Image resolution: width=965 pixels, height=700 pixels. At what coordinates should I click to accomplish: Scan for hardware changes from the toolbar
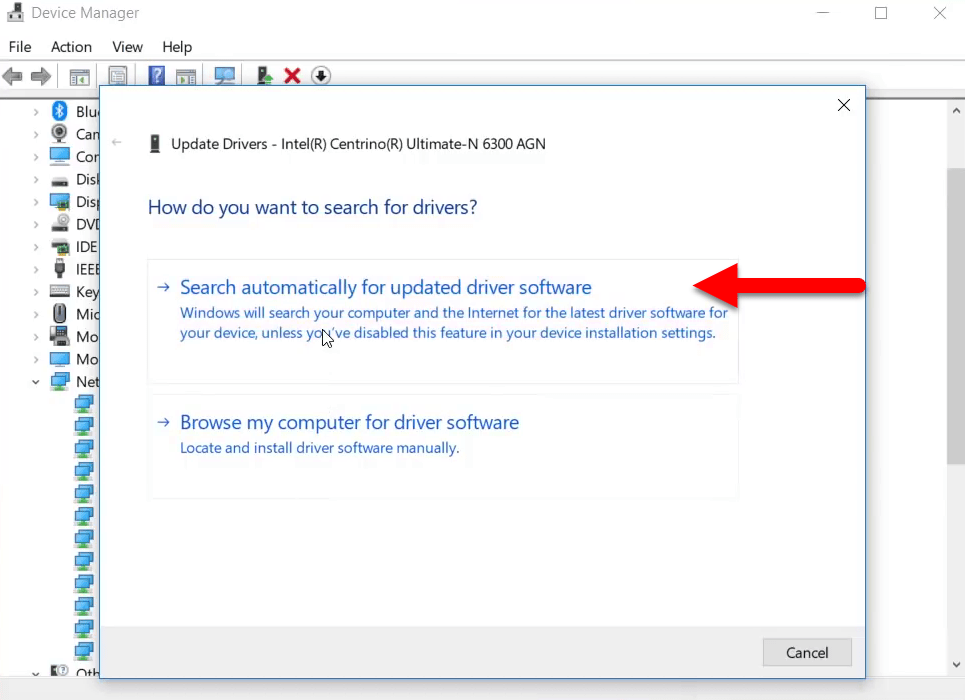(x=225, y=76)
